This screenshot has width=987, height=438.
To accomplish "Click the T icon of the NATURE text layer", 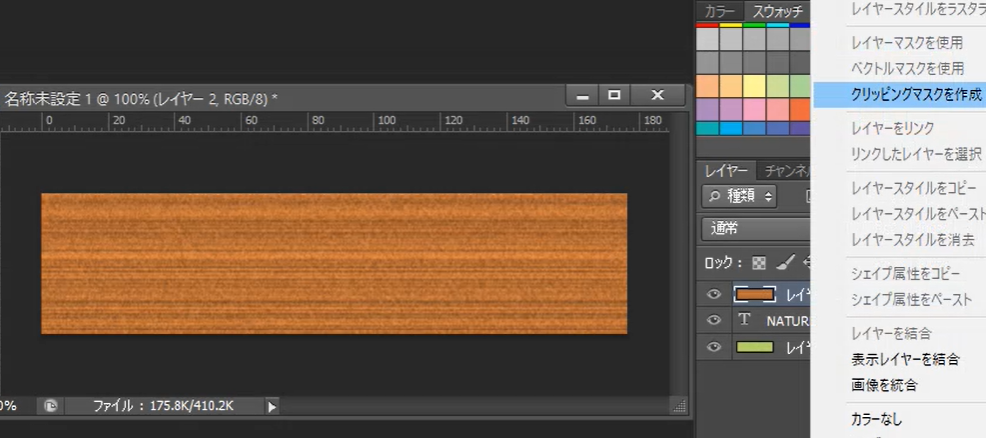I will click(744, 321).
